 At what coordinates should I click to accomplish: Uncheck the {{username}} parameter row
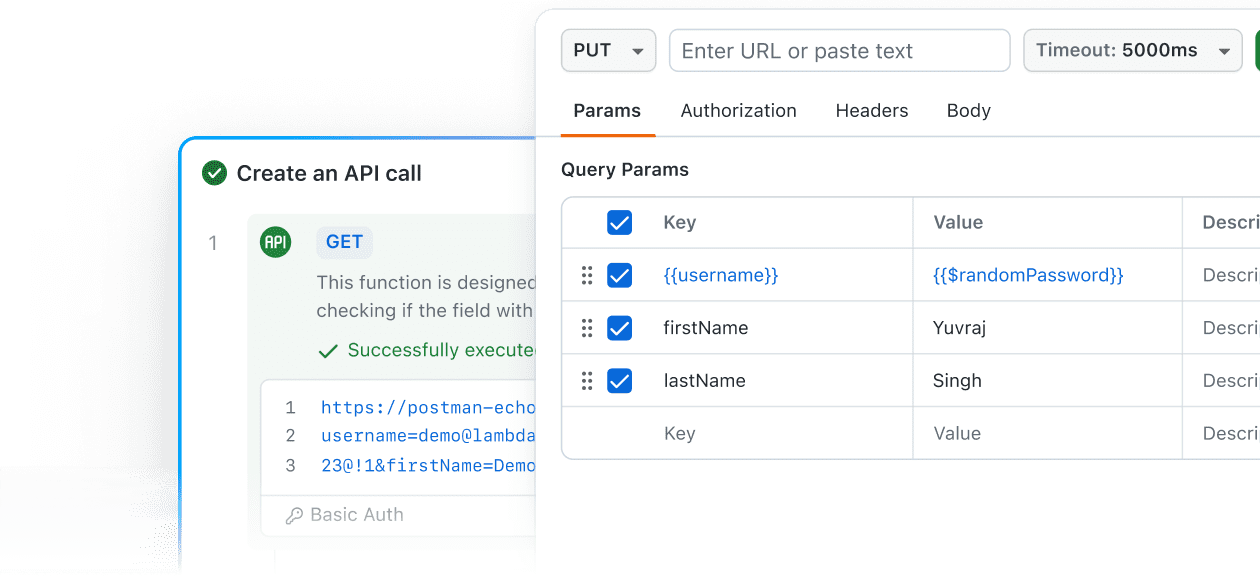pyautogui.click(x=619, y=275)
